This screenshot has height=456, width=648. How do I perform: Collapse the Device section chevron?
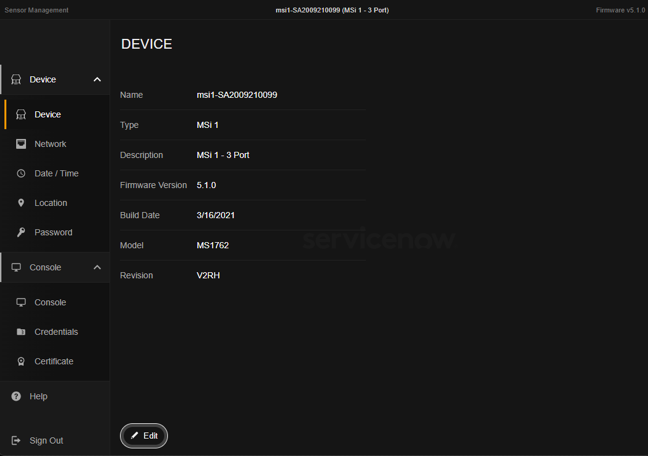tap(97, 79)
